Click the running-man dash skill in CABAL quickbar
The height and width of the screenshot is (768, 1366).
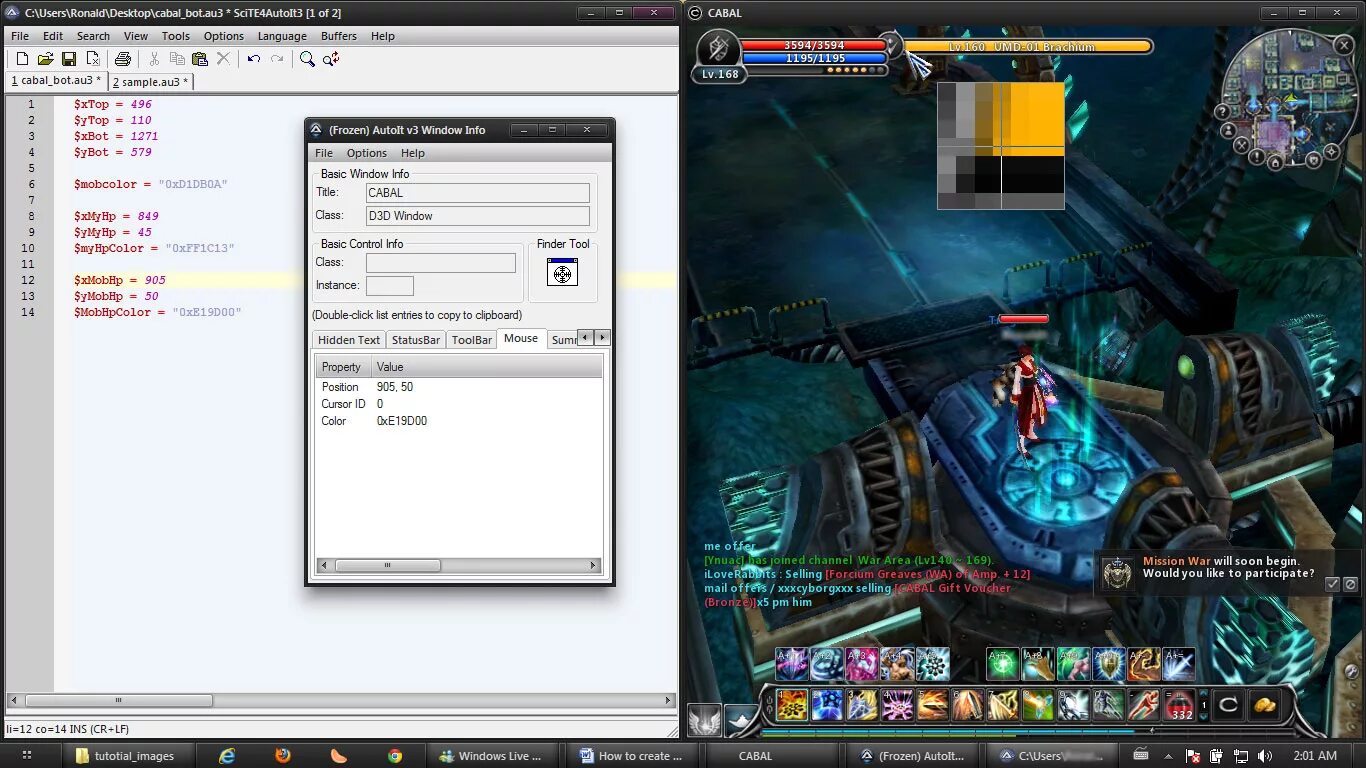pos(1144,705)
